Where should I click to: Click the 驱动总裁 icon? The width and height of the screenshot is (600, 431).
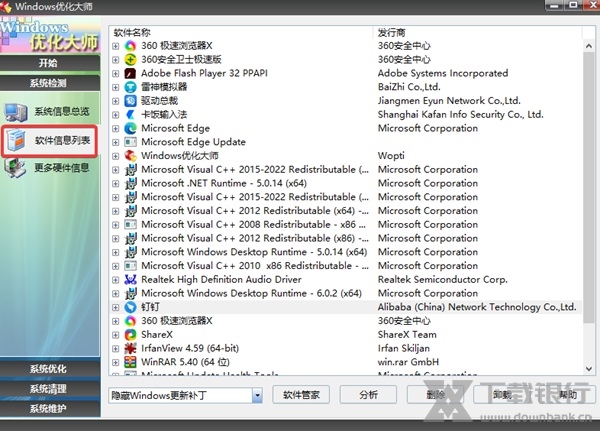pyautogui.click(x=130, y=101)
